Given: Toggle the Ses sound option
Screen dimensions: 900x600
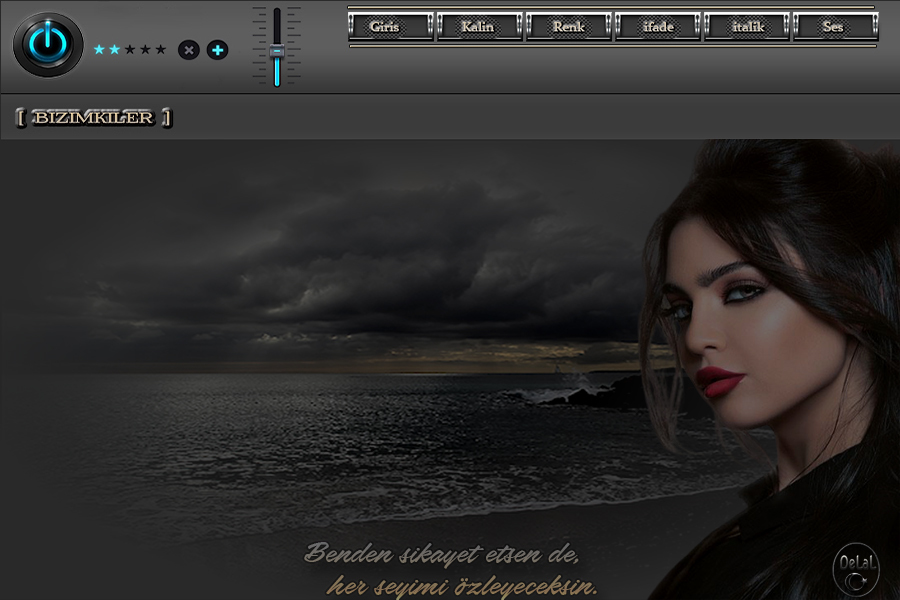Looking at the screenshot, I should pyautogui.click(x=834, y=27).
